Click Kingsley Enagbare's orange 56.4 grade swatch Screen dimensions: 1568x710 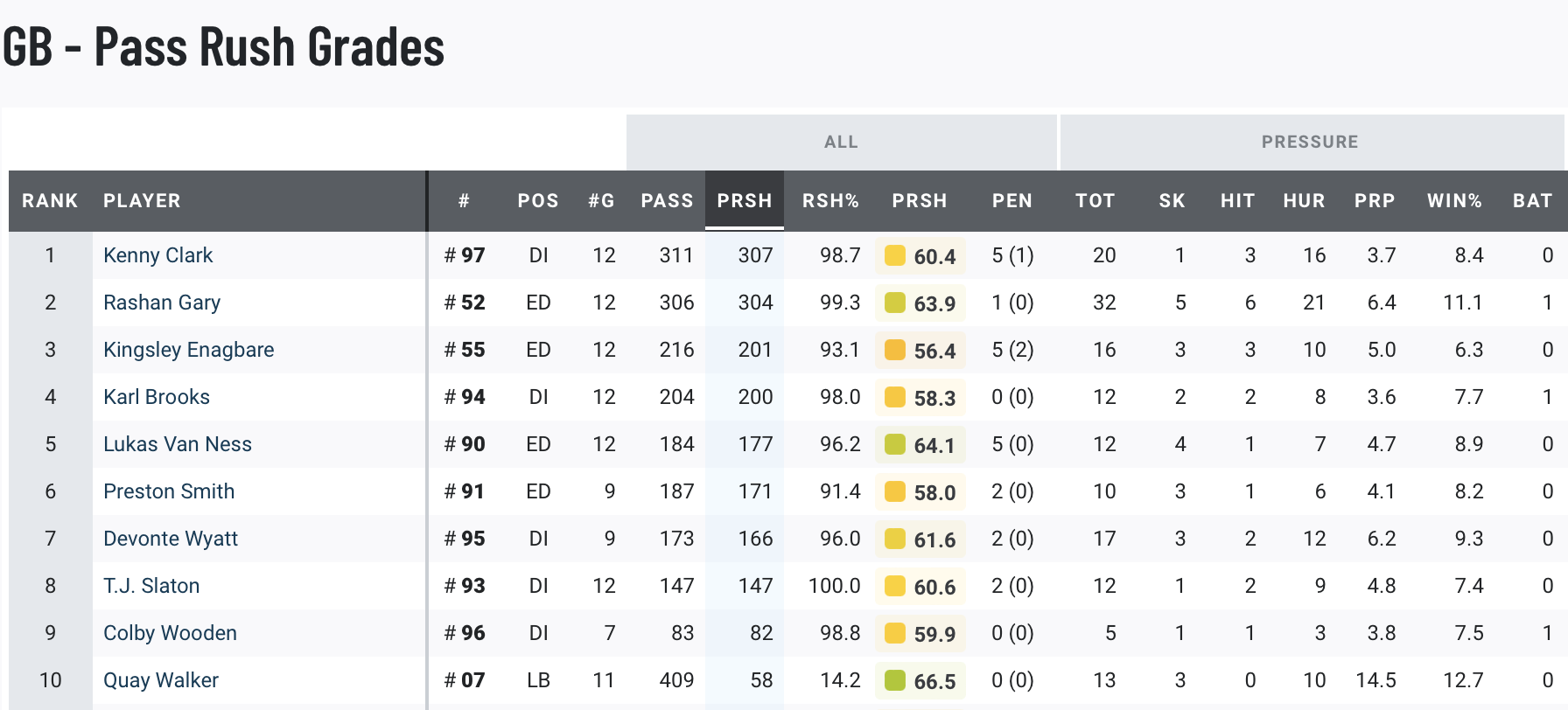[895, 350]
